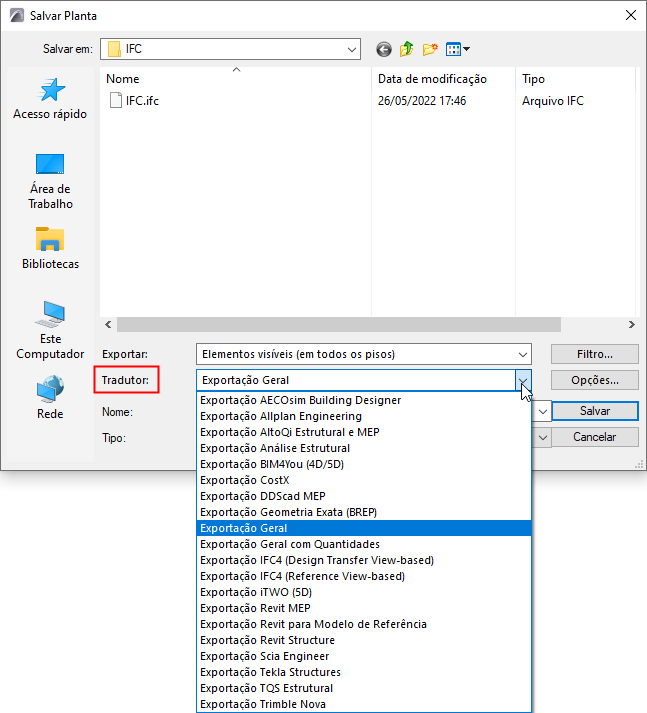Click the horizontal scrollbar right arrow
Viewport: 647px width, 713px height.
click(632, 325)
